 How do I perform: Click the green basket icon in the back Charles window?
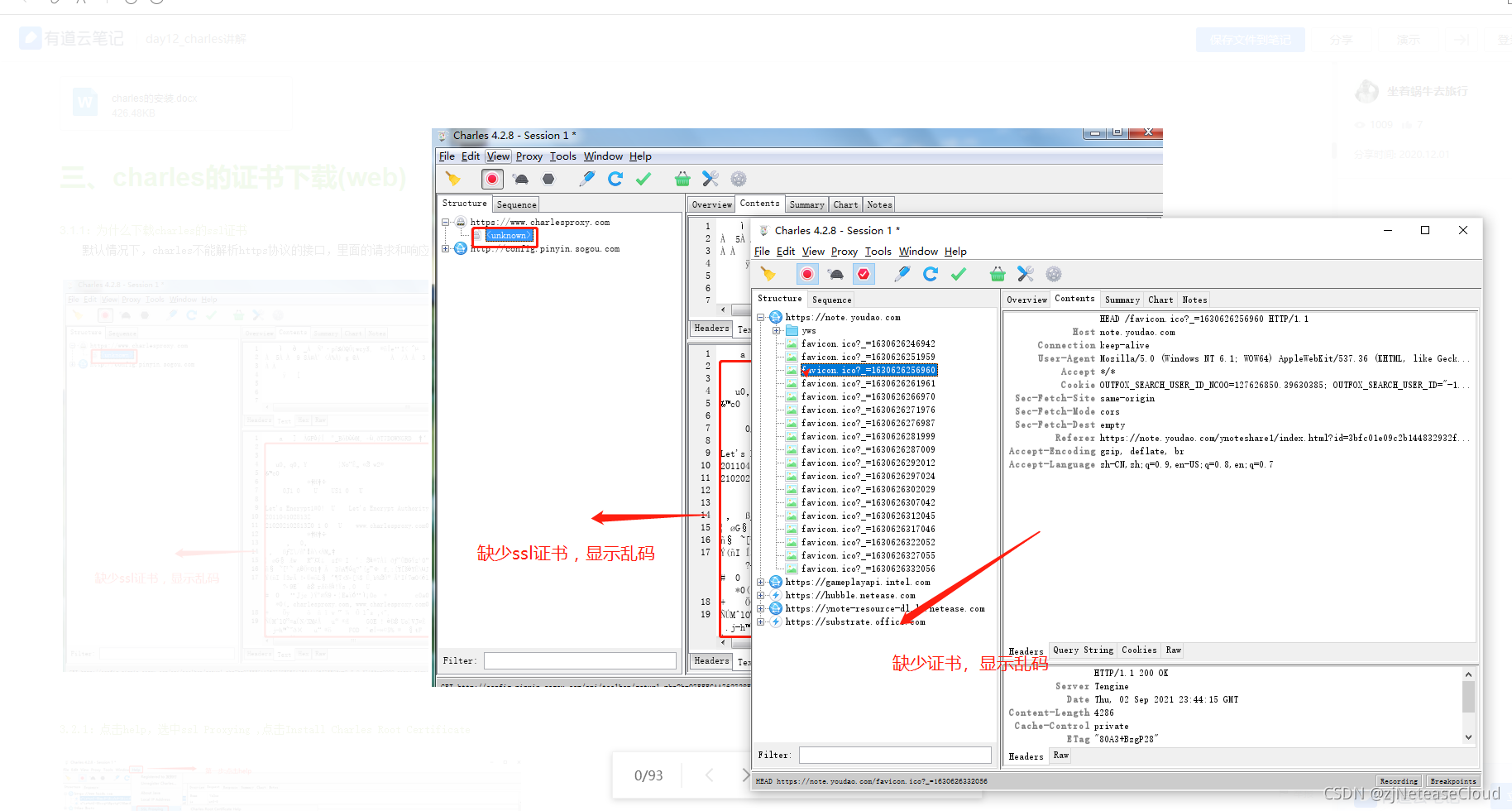pos(682,179)
